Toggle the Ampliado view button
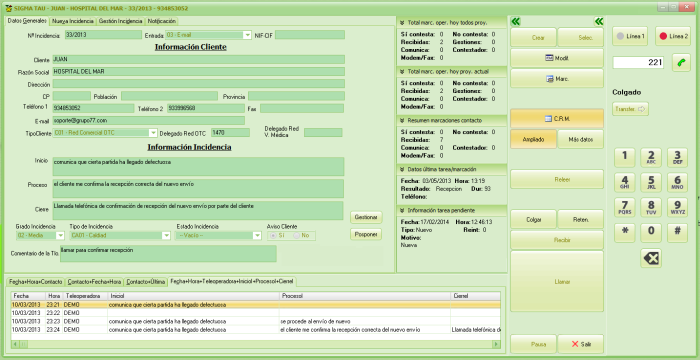The image size is (700, 360). pyautogui.click(x=533, y=139)
